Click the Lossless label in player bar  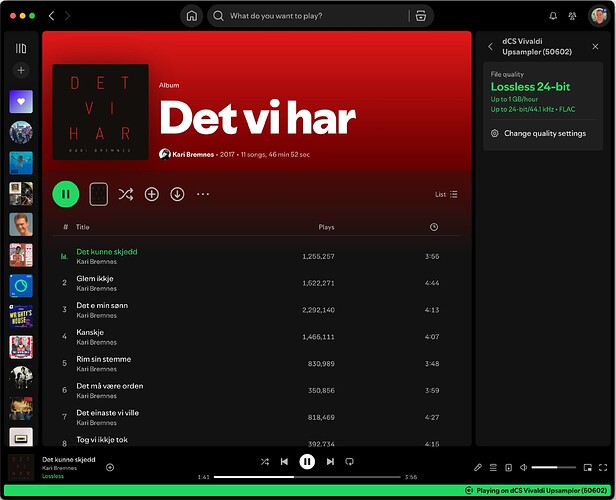pos(53,476)
